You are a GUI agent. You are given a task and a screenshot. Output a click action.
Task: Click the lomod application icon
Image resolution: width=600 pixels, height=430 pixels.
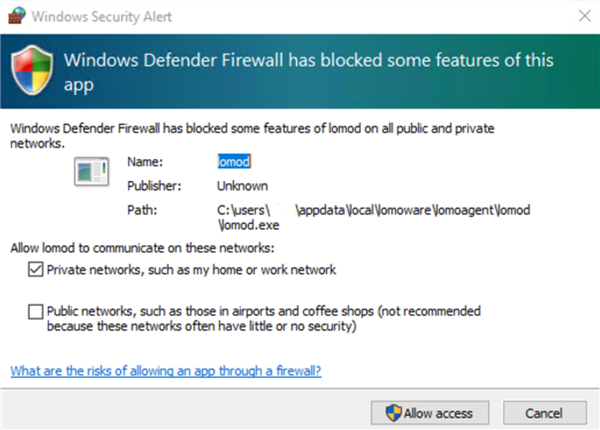click(91, 173)
